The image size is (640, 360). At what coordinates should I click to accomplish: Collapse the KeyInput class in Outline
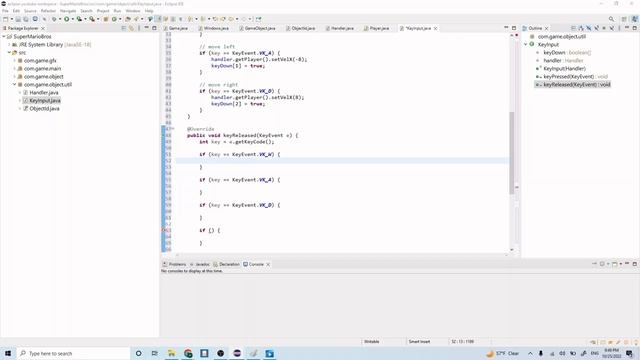click(x=526, y=44)
